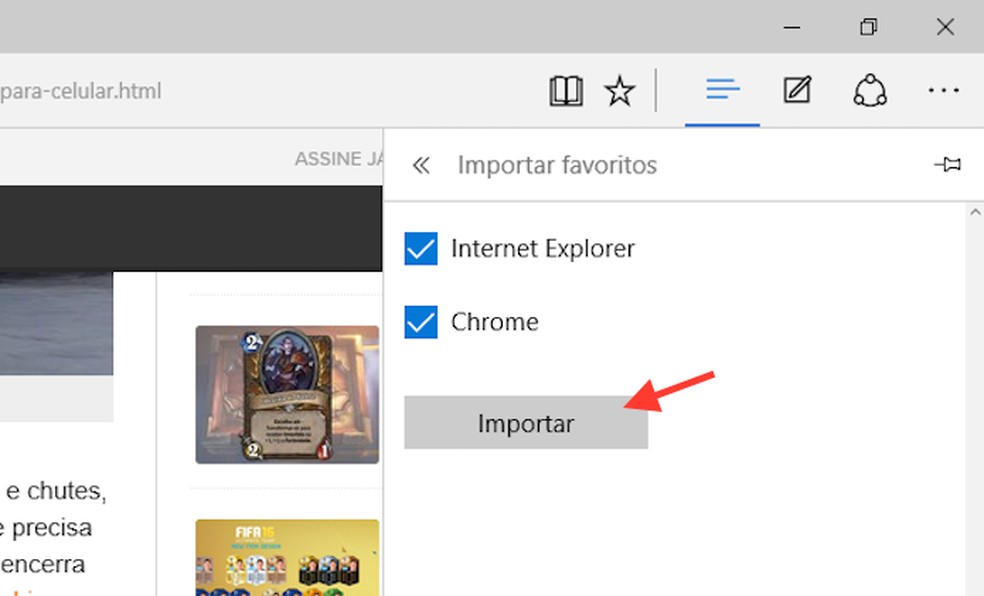Open the ASSINE JÁ link

tap(331, 158)
